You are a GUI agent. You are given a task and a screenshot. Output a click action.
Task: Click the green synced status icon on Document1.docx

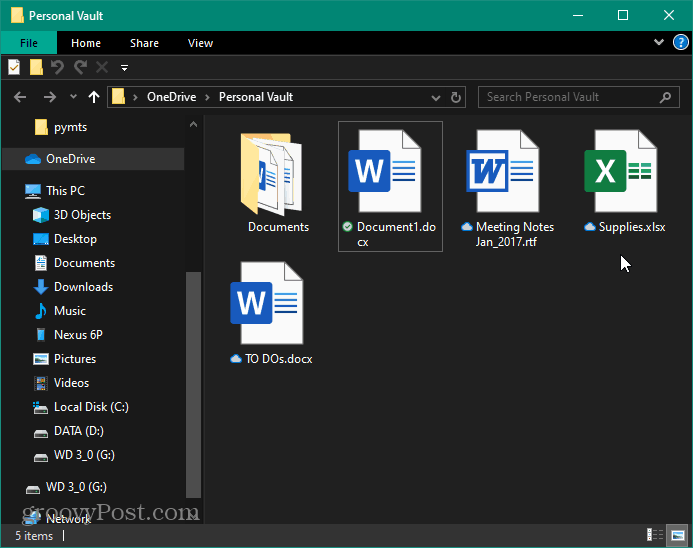[347, 227]
